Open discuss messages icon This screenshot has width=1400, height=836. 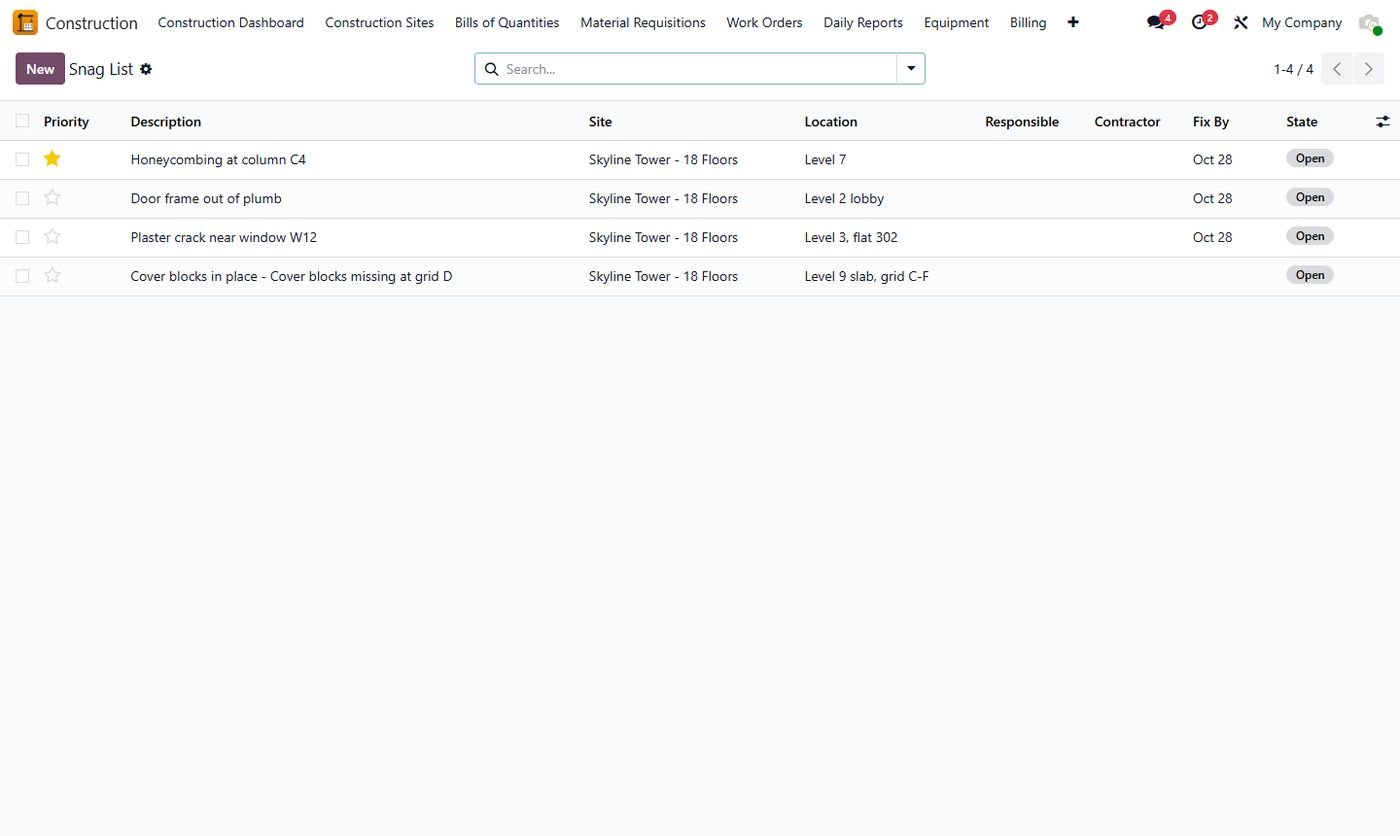click(x=1156, y=22)
